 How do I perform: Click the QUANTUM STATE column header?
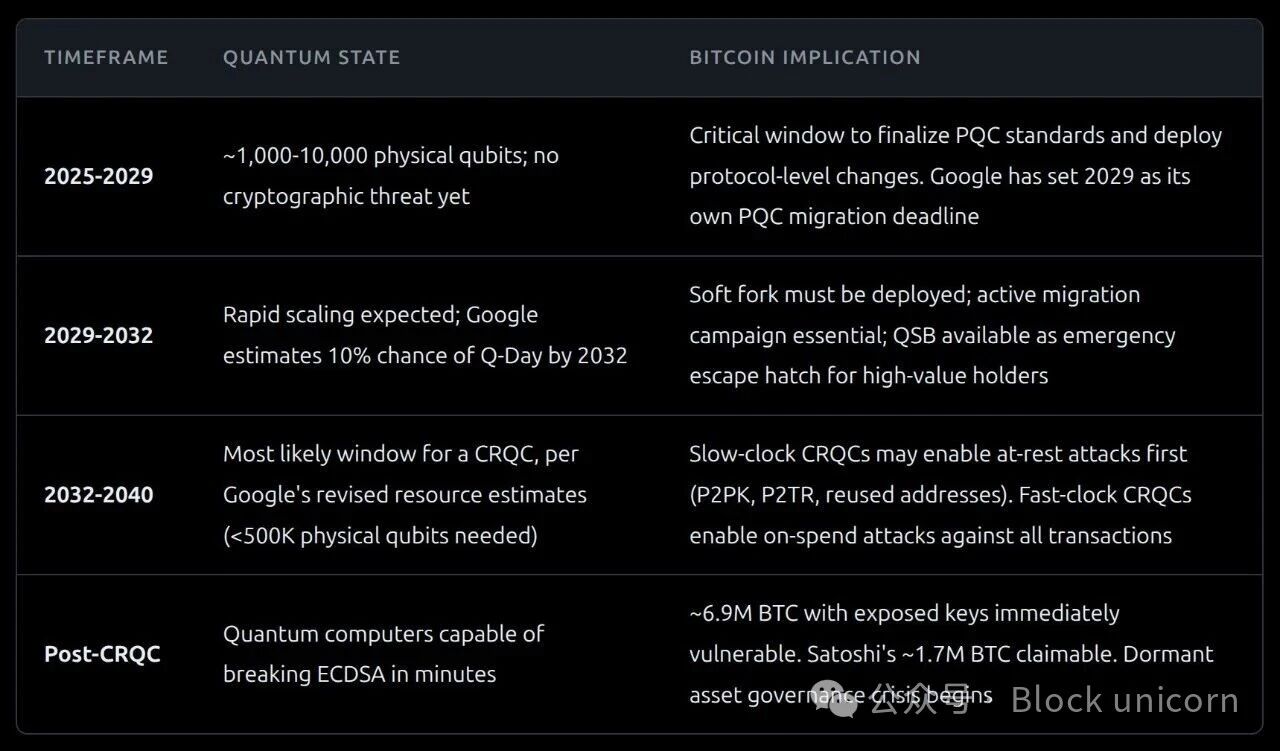[x=311, y=57]
